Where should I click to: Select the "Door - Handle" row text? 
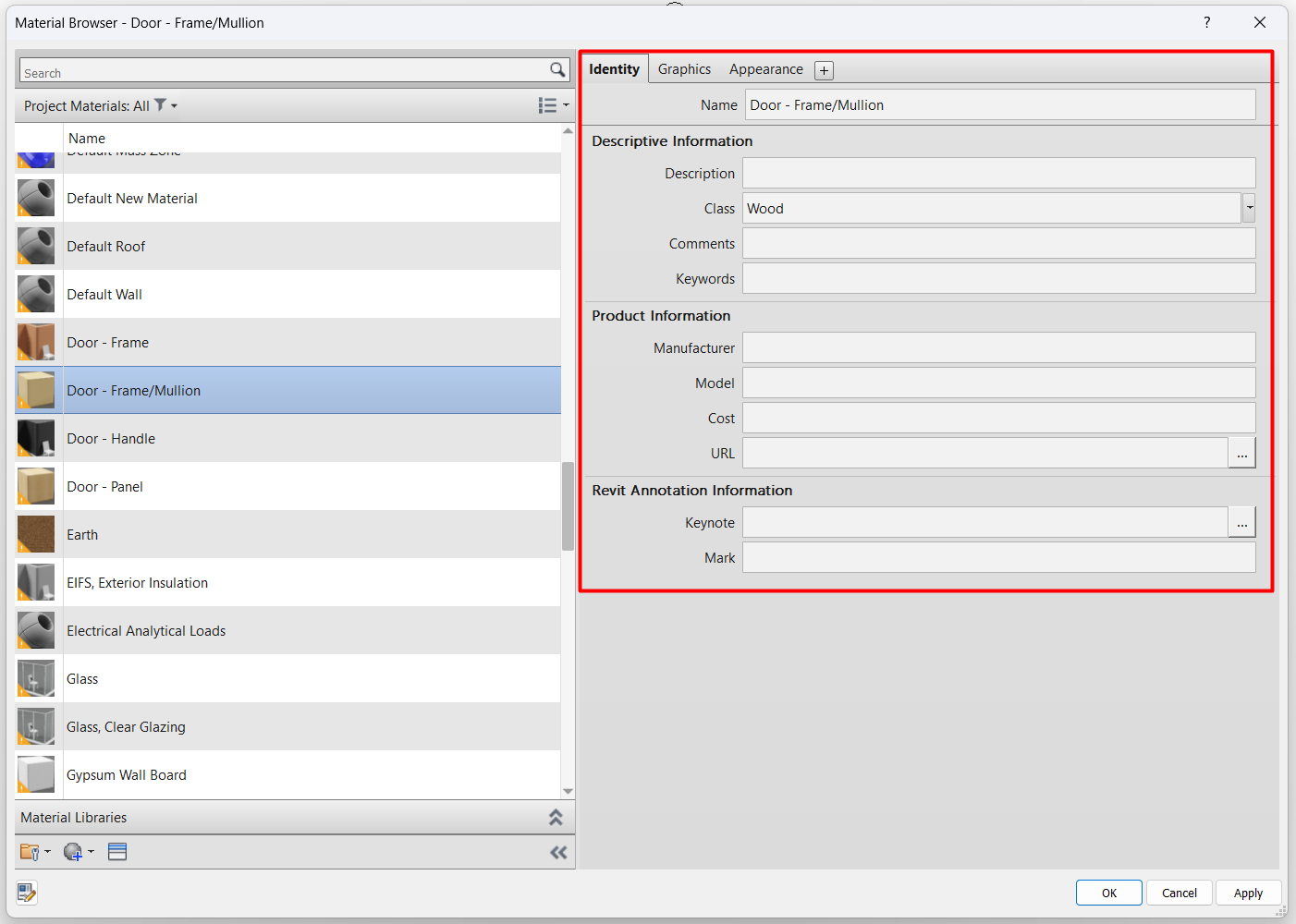pyautogui.click(x=111, y=438)
